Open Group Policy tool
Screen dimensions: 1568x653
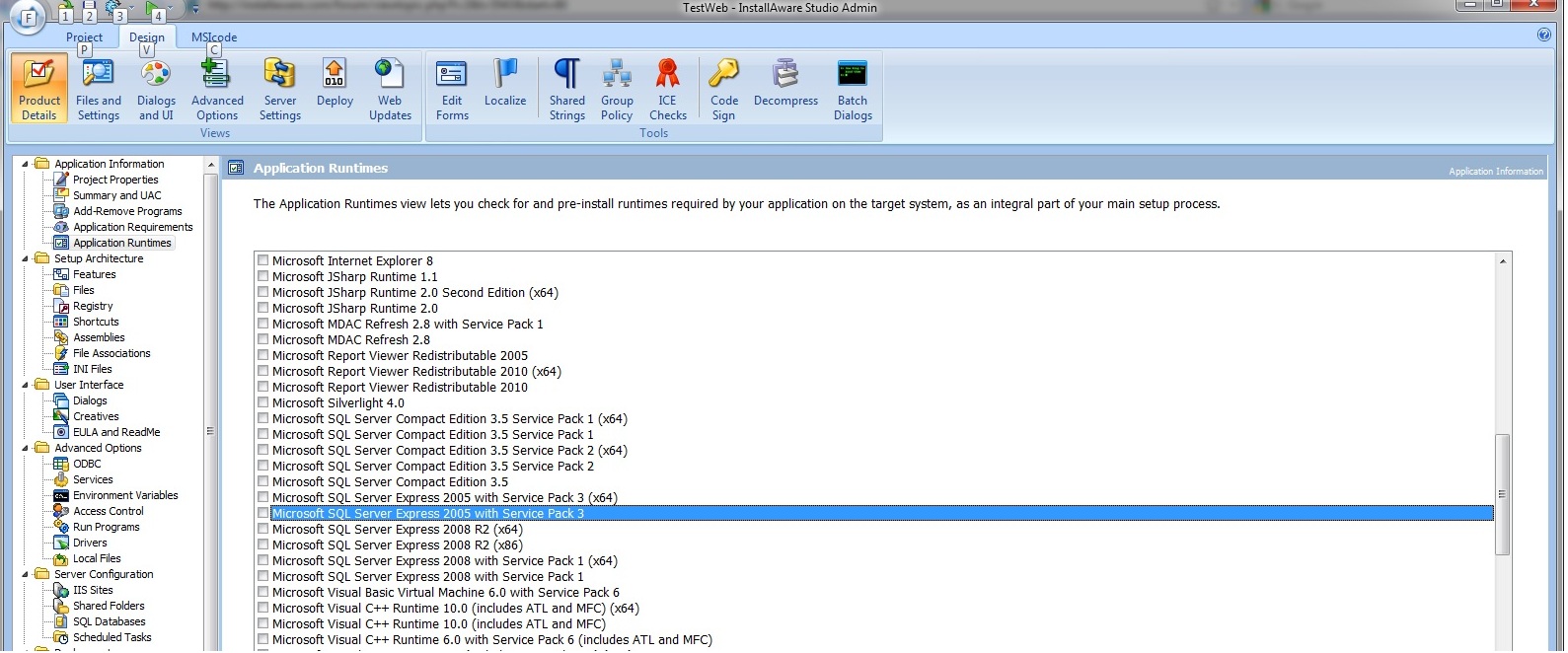tap(617, 89)
